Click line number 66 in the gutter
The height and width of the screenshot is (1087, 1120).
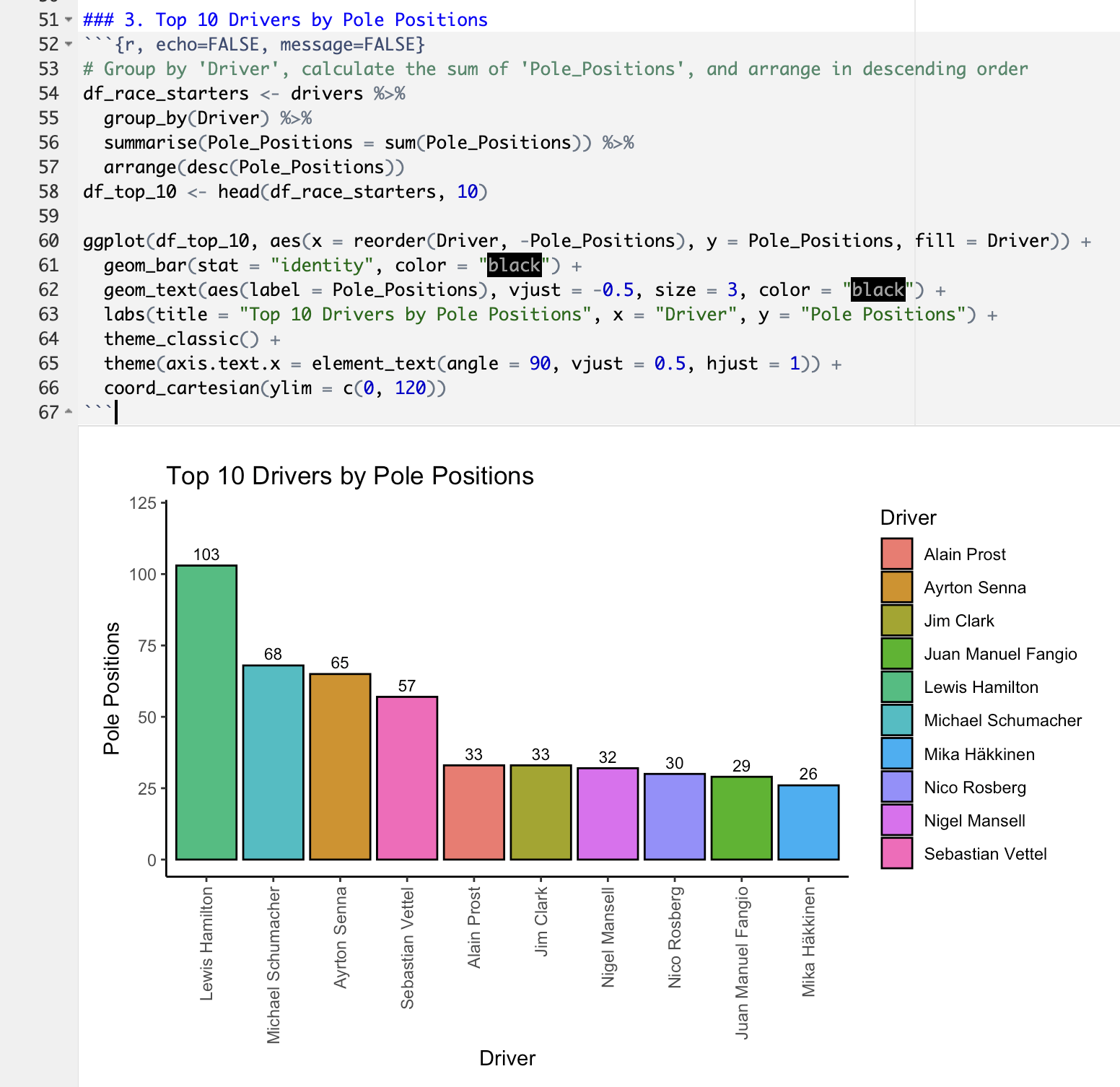point(48,388)
